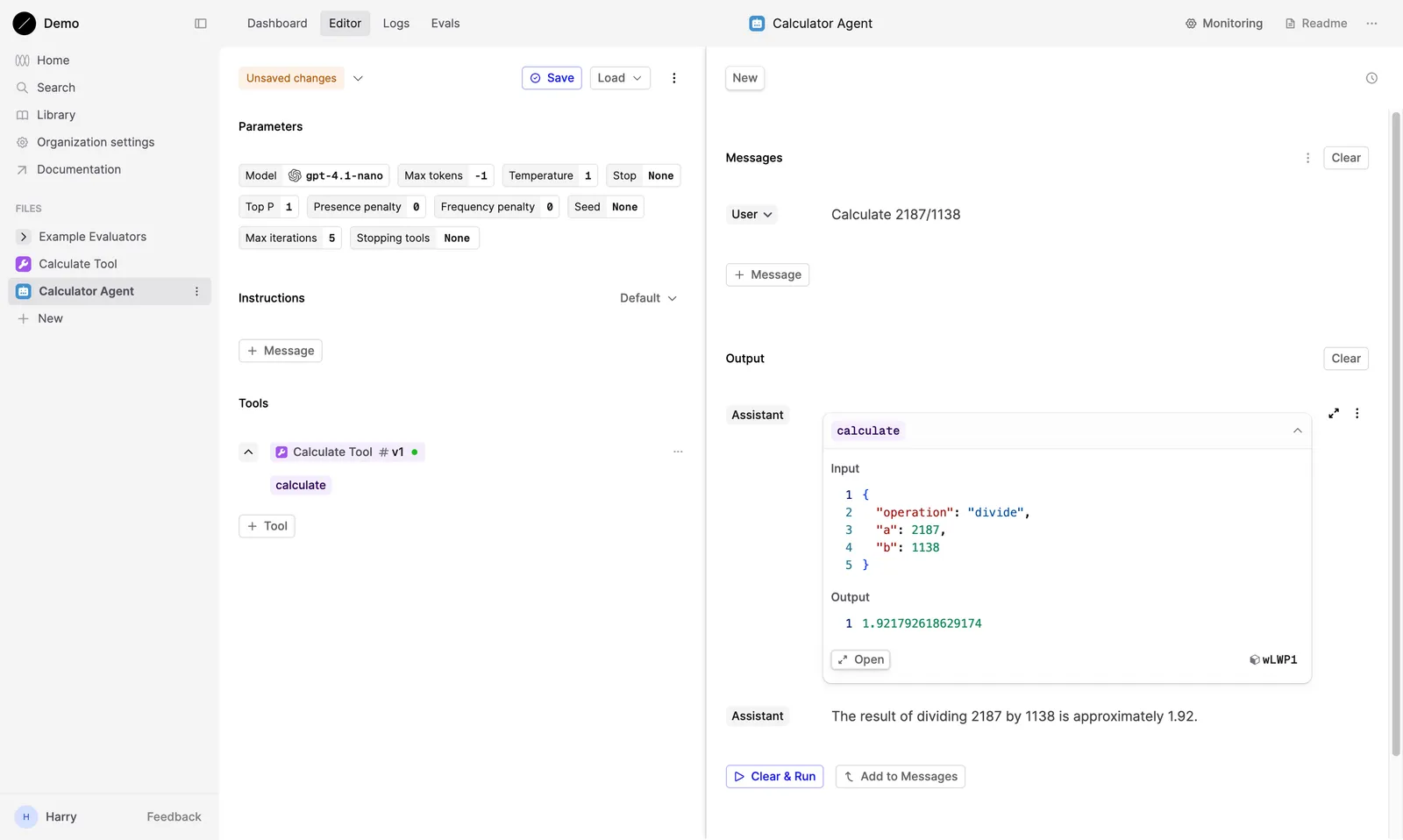Screen dimensions: 1403x840
Task: Switch to the Dashboard tab
Action: pos(277,24)
